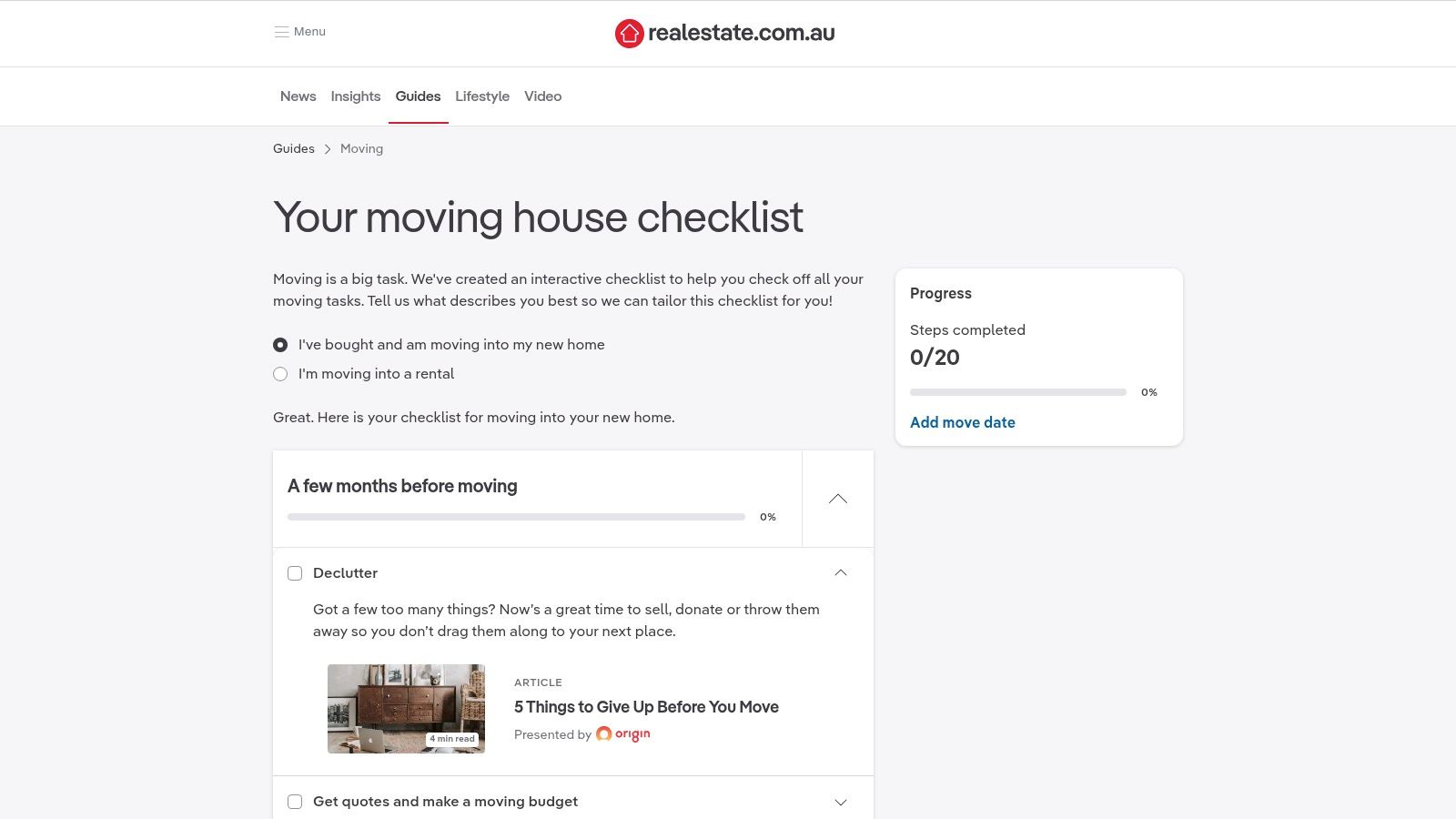Click the '0/20' steps completed value
The height and width of the screenshot is (819, 1456).
click(x=935, y=358)
